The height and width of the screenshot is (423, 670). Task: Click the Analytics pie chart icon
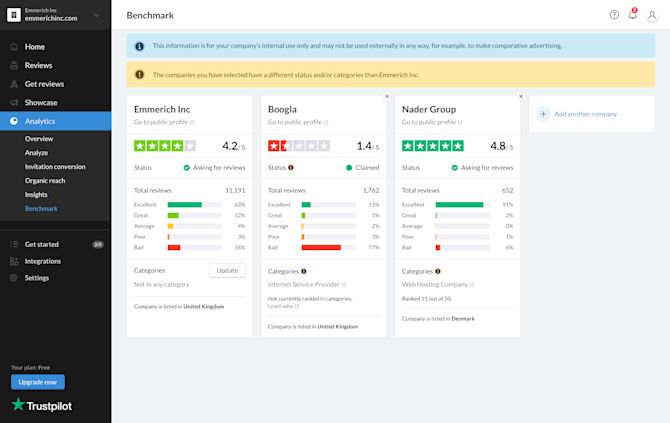pyautogui.click(x=14, y=121)
